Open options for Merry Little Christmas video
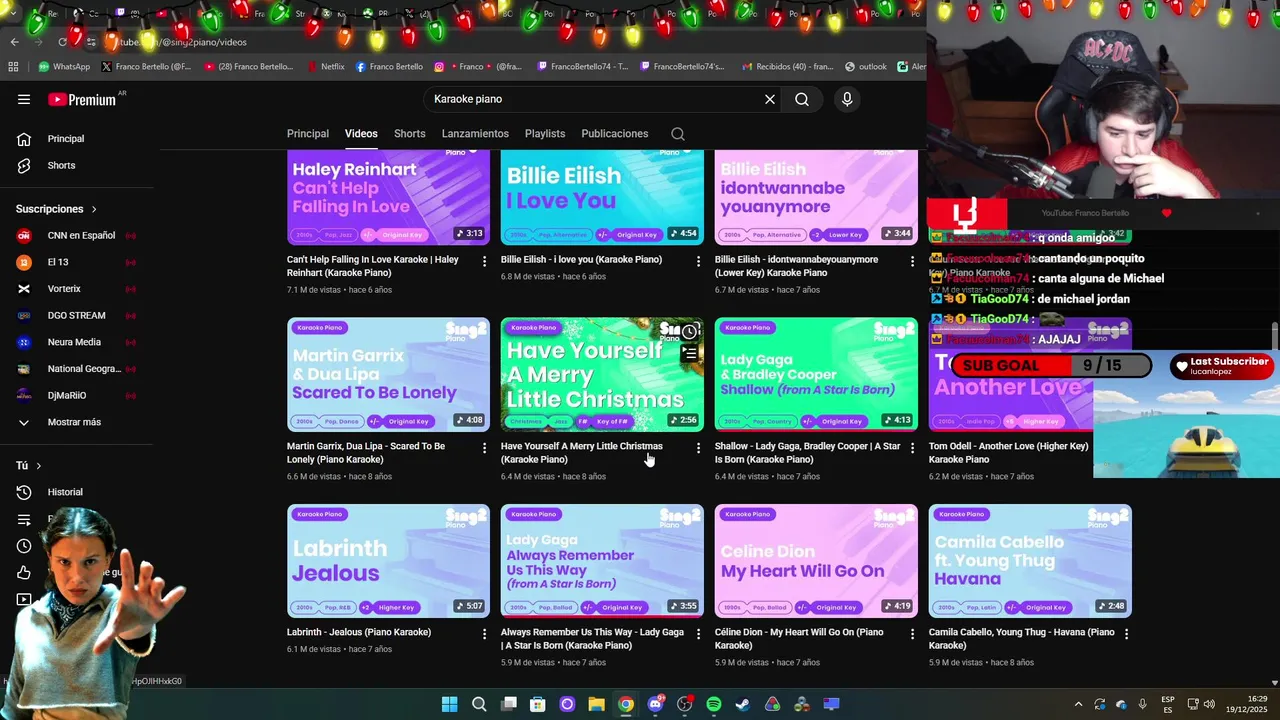This screenshot has height=720, width=1280. click(698, 448)
